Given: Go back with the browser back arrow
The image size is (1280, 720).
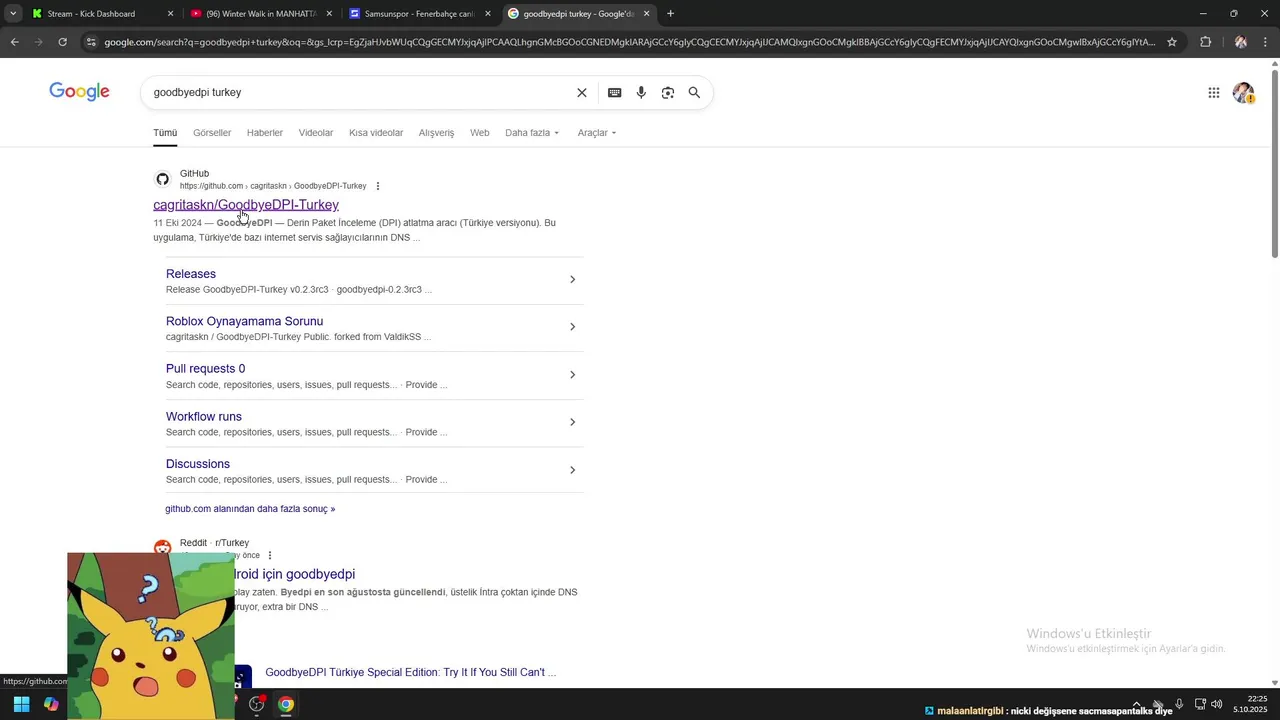Looking at the screenshot, I should tap(14, 42).
